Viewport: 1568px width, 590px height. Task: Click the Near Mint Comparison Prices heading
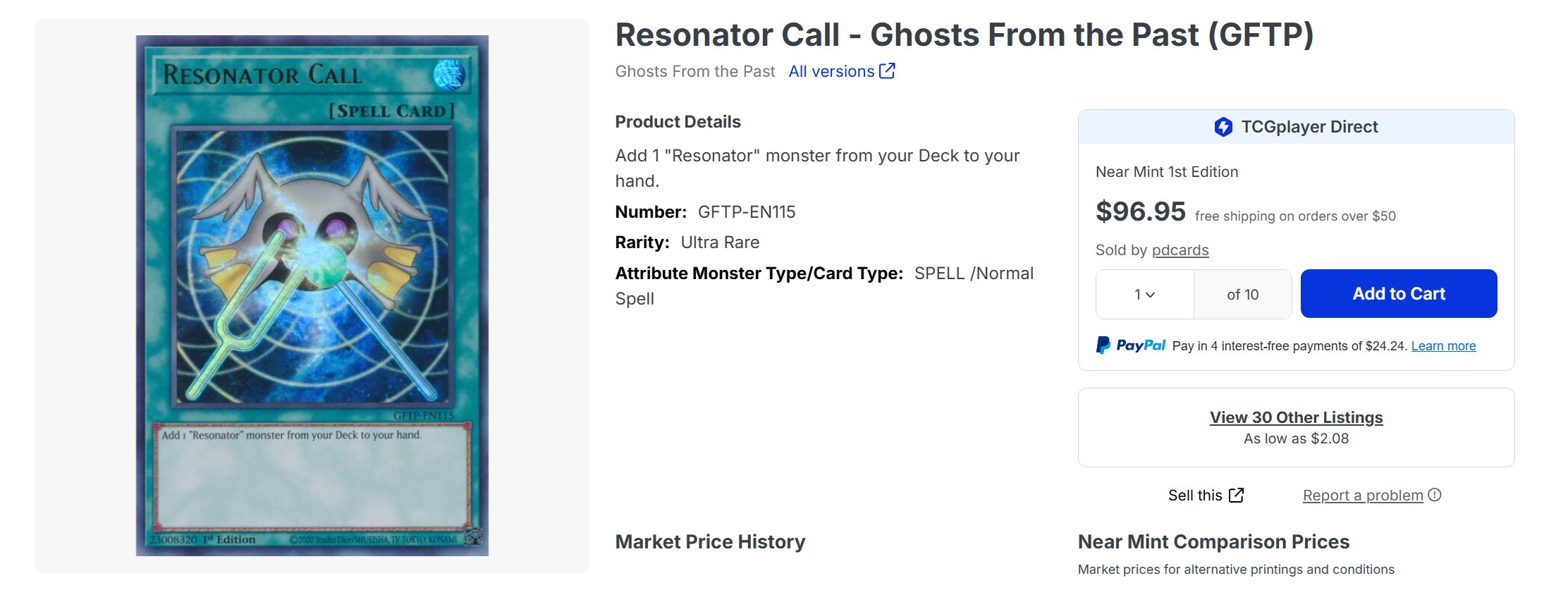(x=1213, y=541)
